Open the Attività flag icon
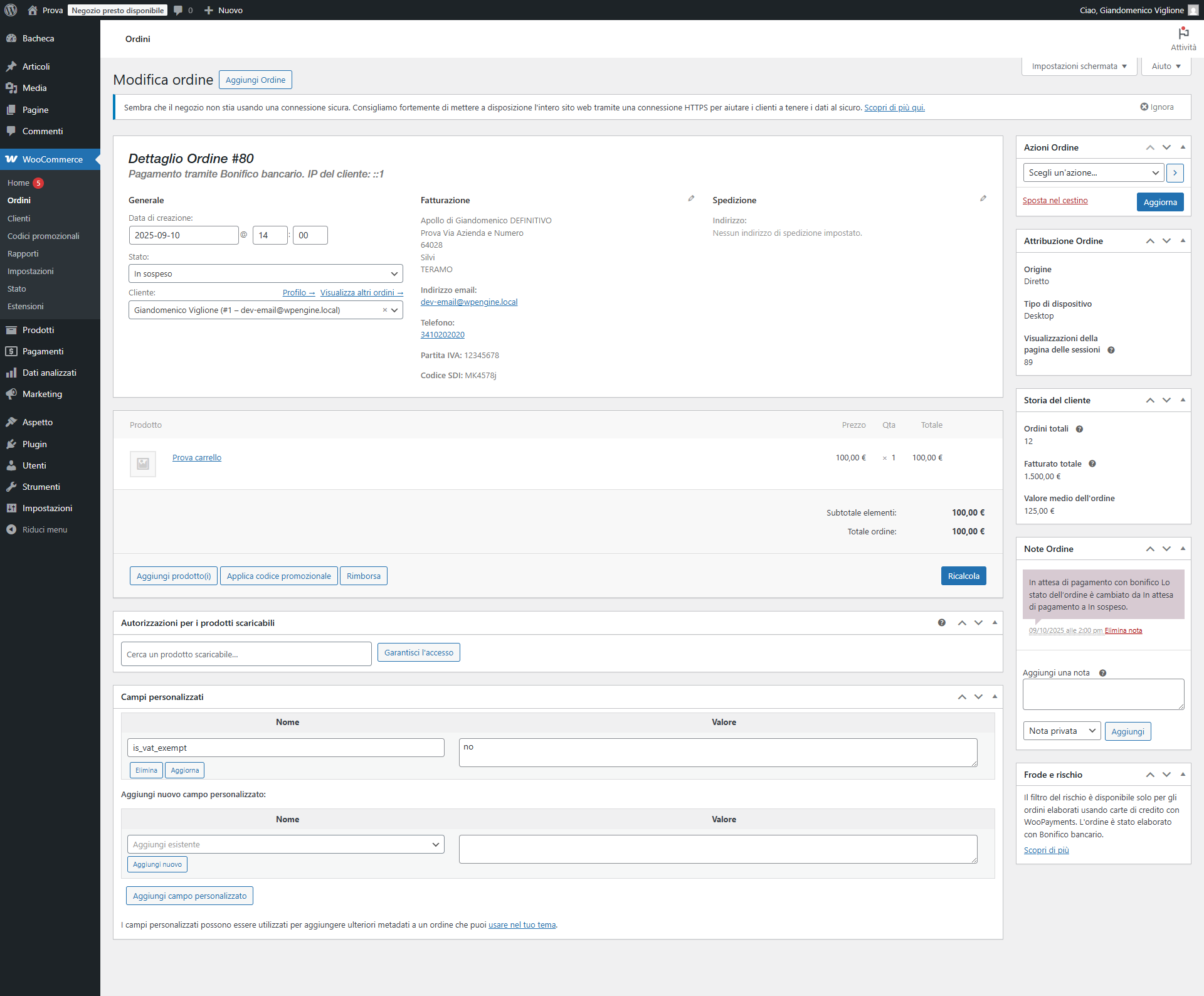1204x996 pixels. click(1183, 33)
